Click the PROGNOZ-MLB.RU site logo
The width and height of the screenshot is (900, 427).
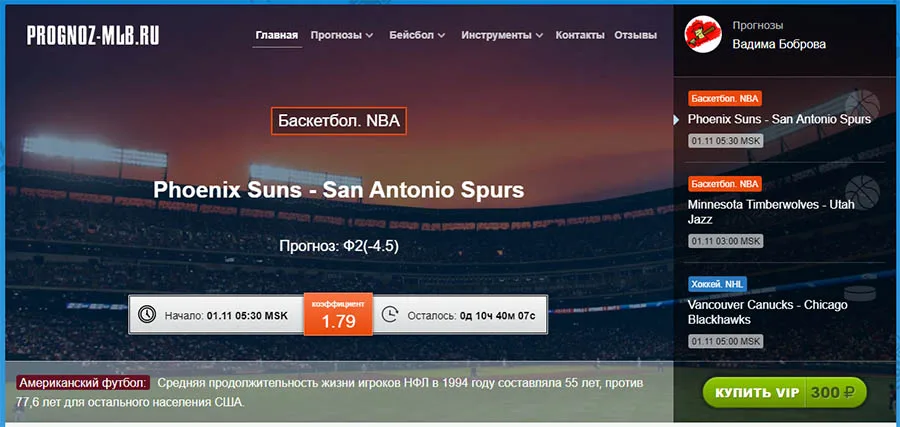click(x=93, y=36)
